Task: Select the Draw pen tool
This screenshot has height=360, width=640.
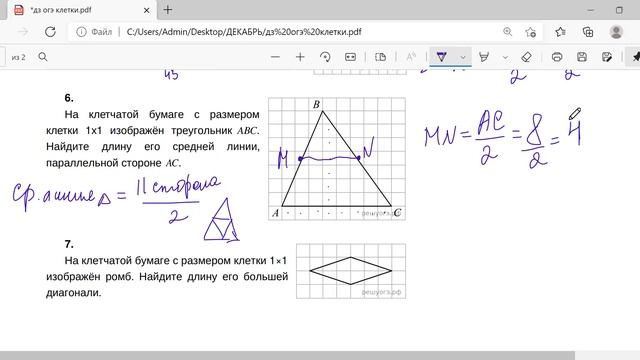Action: click(x=442, y=57)
